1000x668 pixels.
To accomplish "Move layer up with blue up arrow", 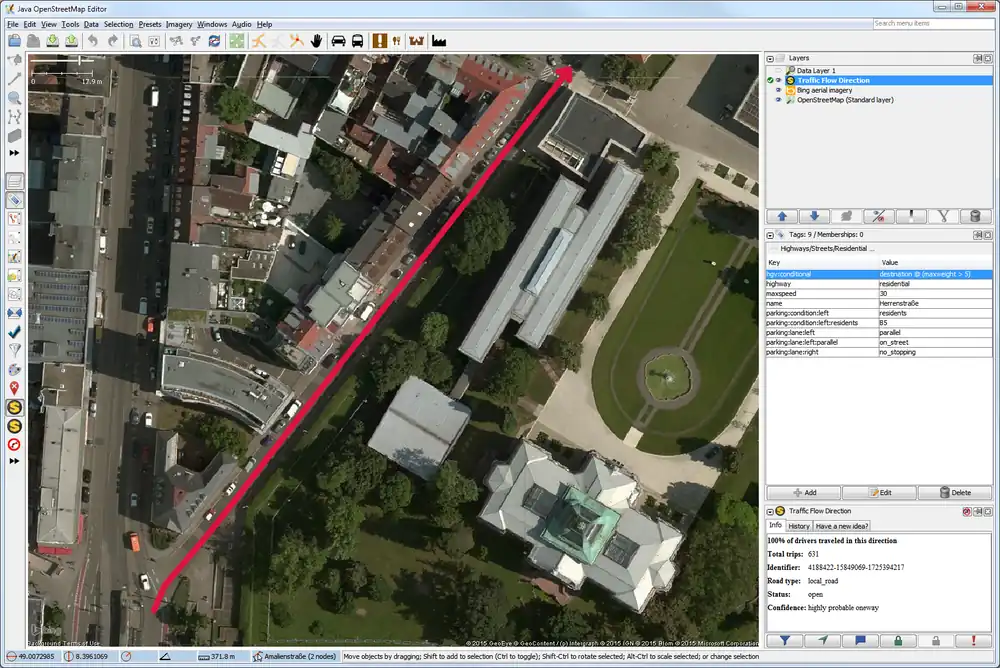I will [x=781, y=216].
